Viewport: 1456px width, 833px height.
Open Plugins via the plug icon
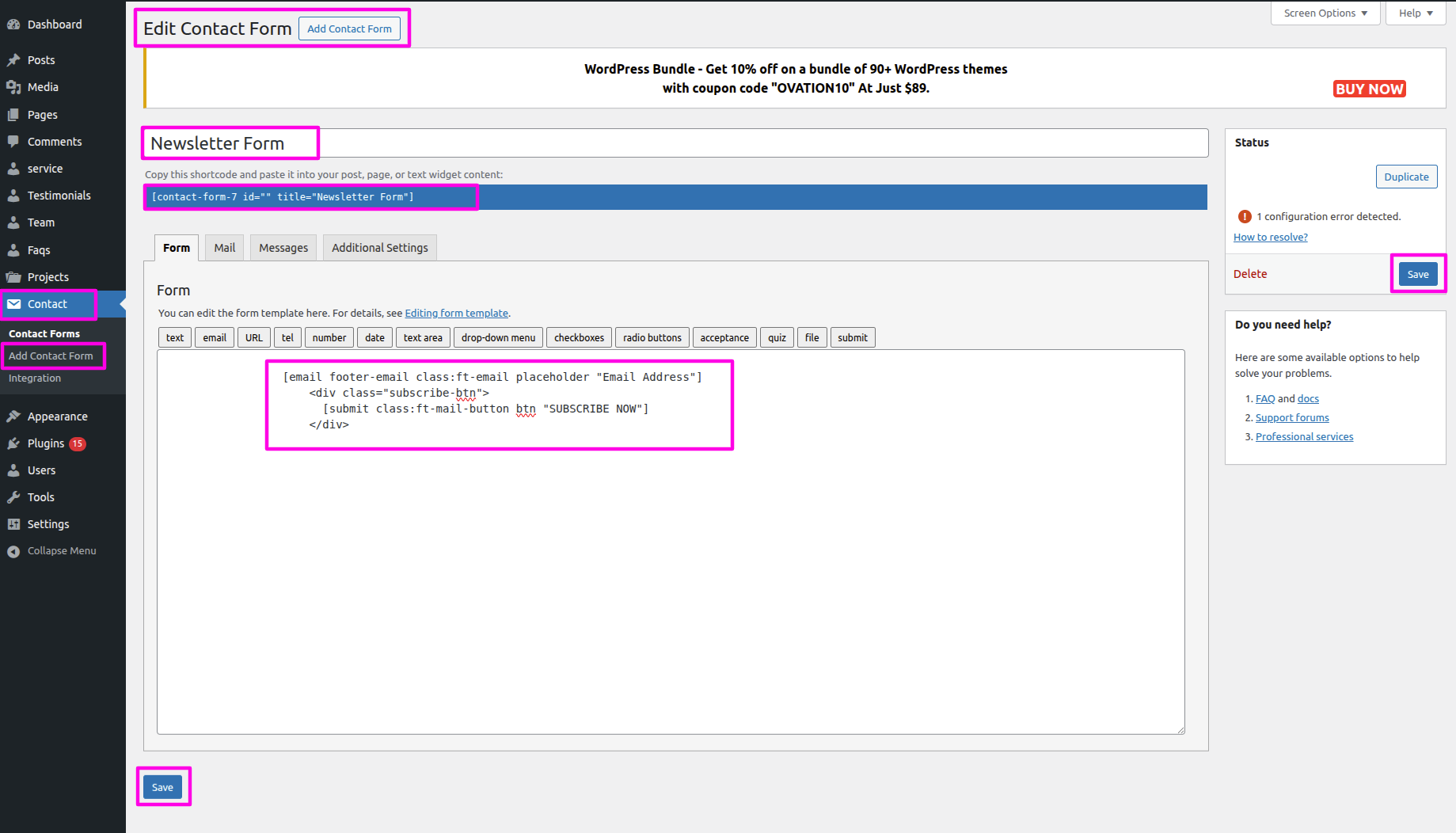click(13, 443)
